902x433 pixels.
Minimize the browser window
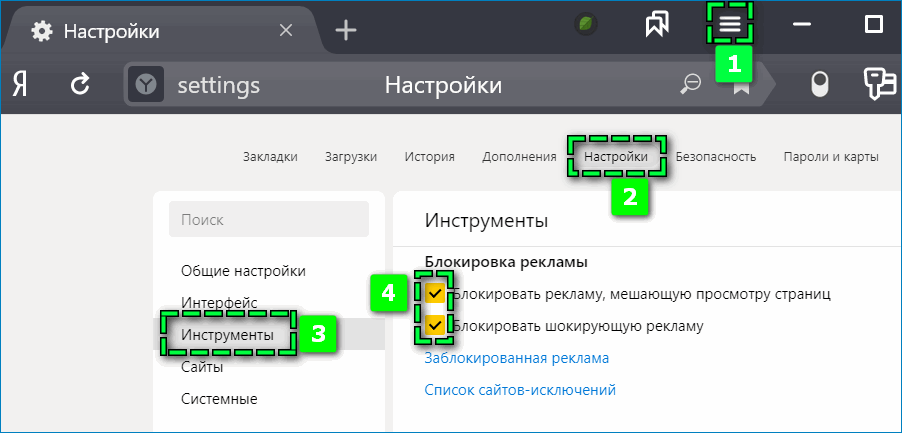click(x=801, y=24)
